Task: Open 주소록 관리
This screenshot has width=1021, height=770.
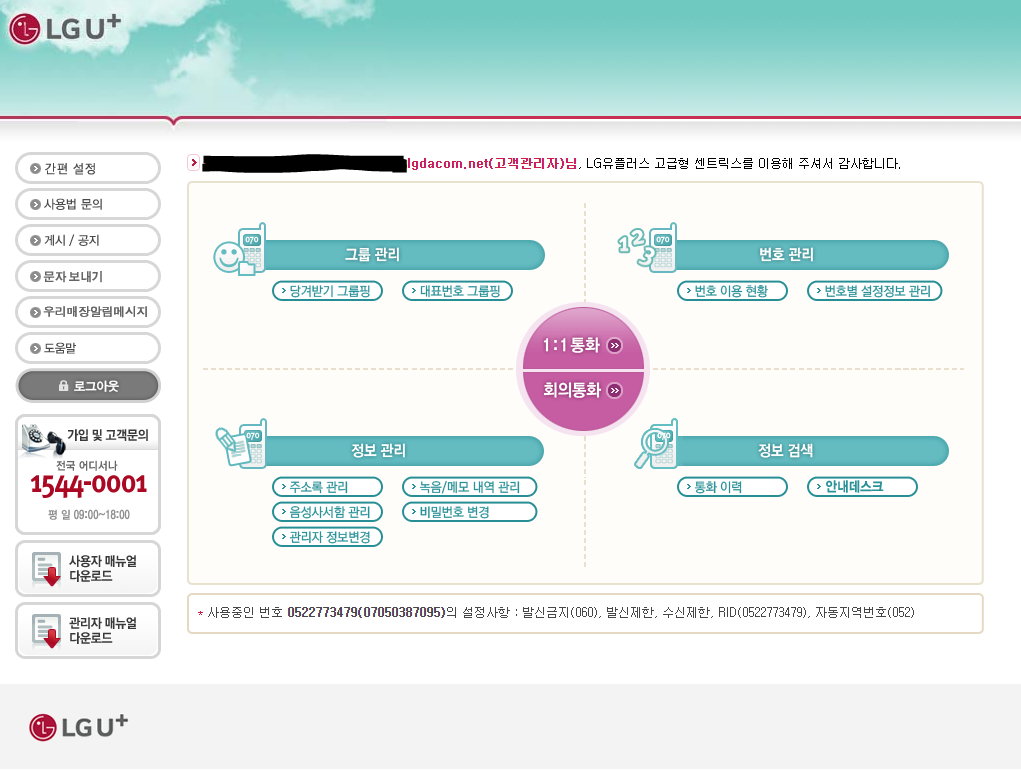Action: 328,487
